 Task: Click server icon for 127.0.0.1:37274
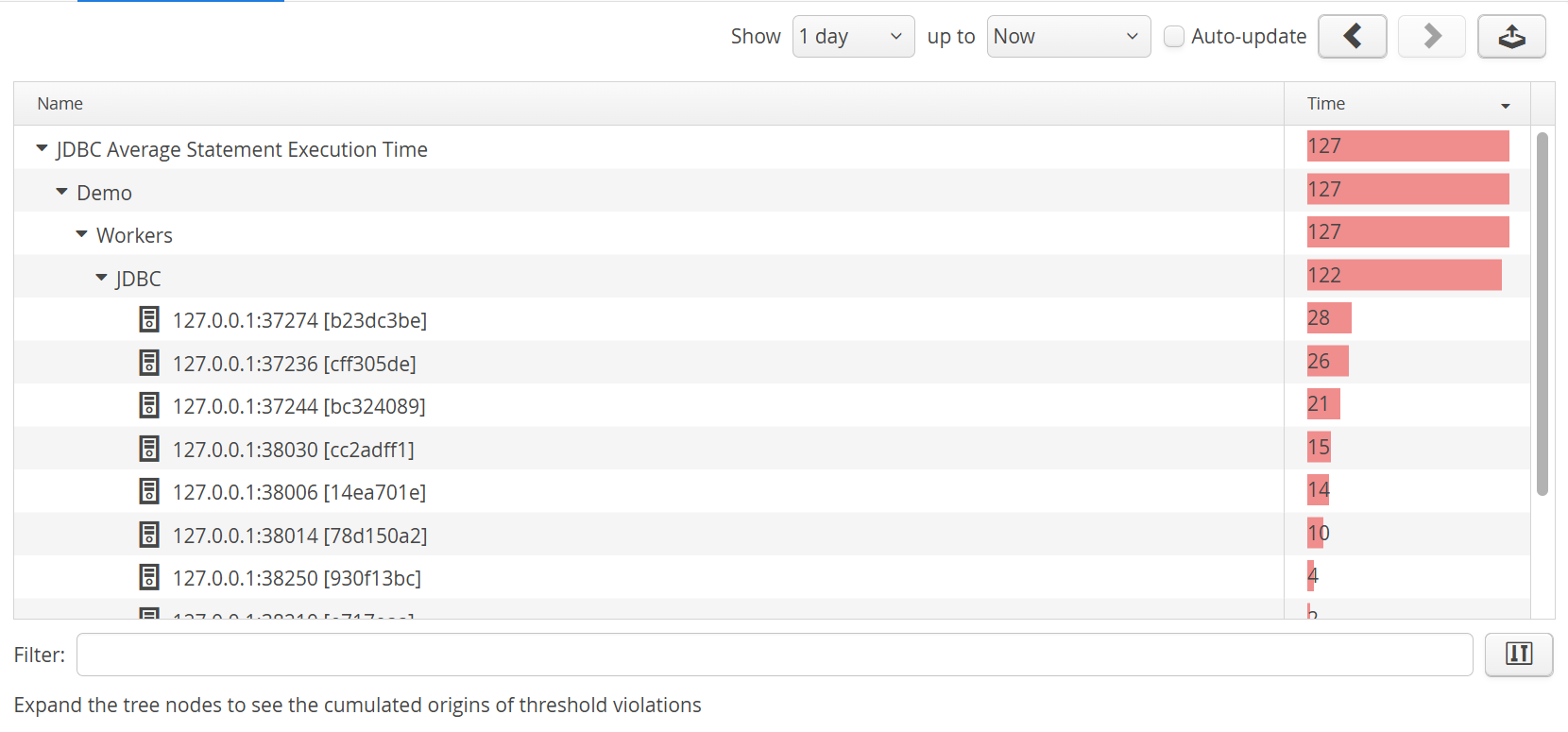pyautogui.click(x=149, y=319)
